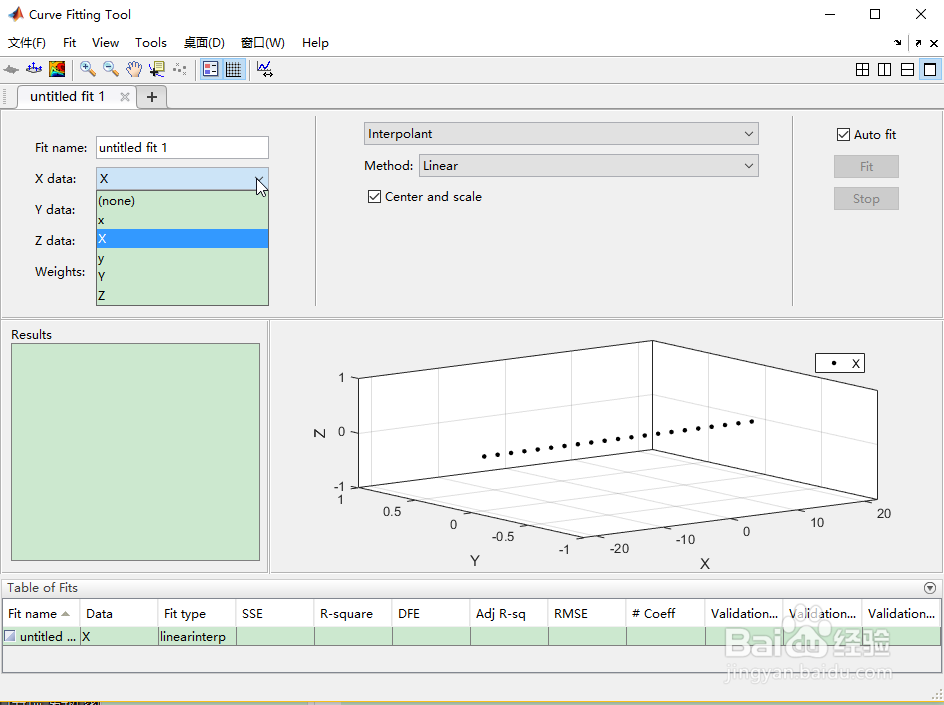Viewport: 944px width, 705px height.
Task: Click the Results text panel
Action: coord(135,452)
